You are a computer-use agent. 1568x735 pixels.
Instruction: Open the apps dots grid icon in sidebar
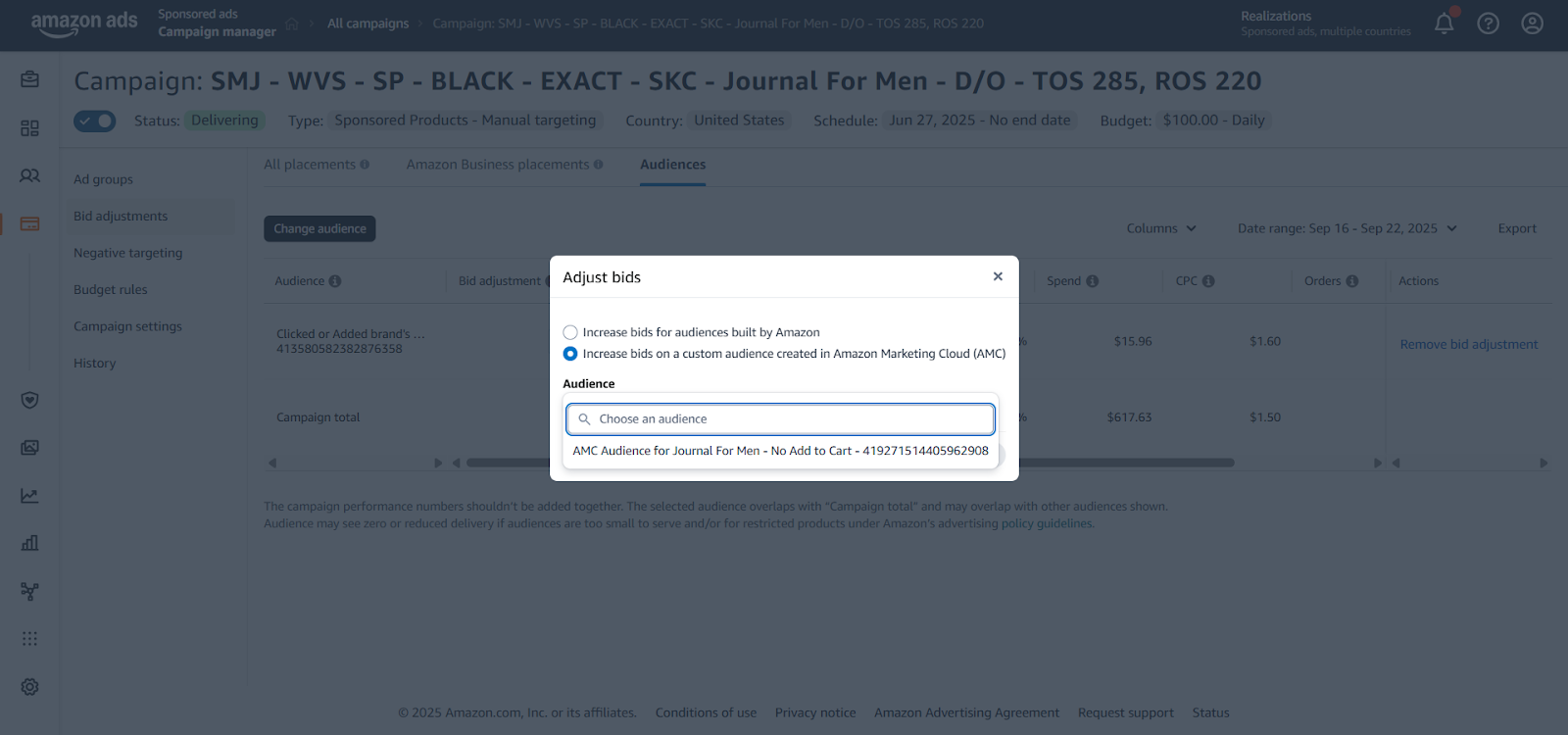(30, 639)
